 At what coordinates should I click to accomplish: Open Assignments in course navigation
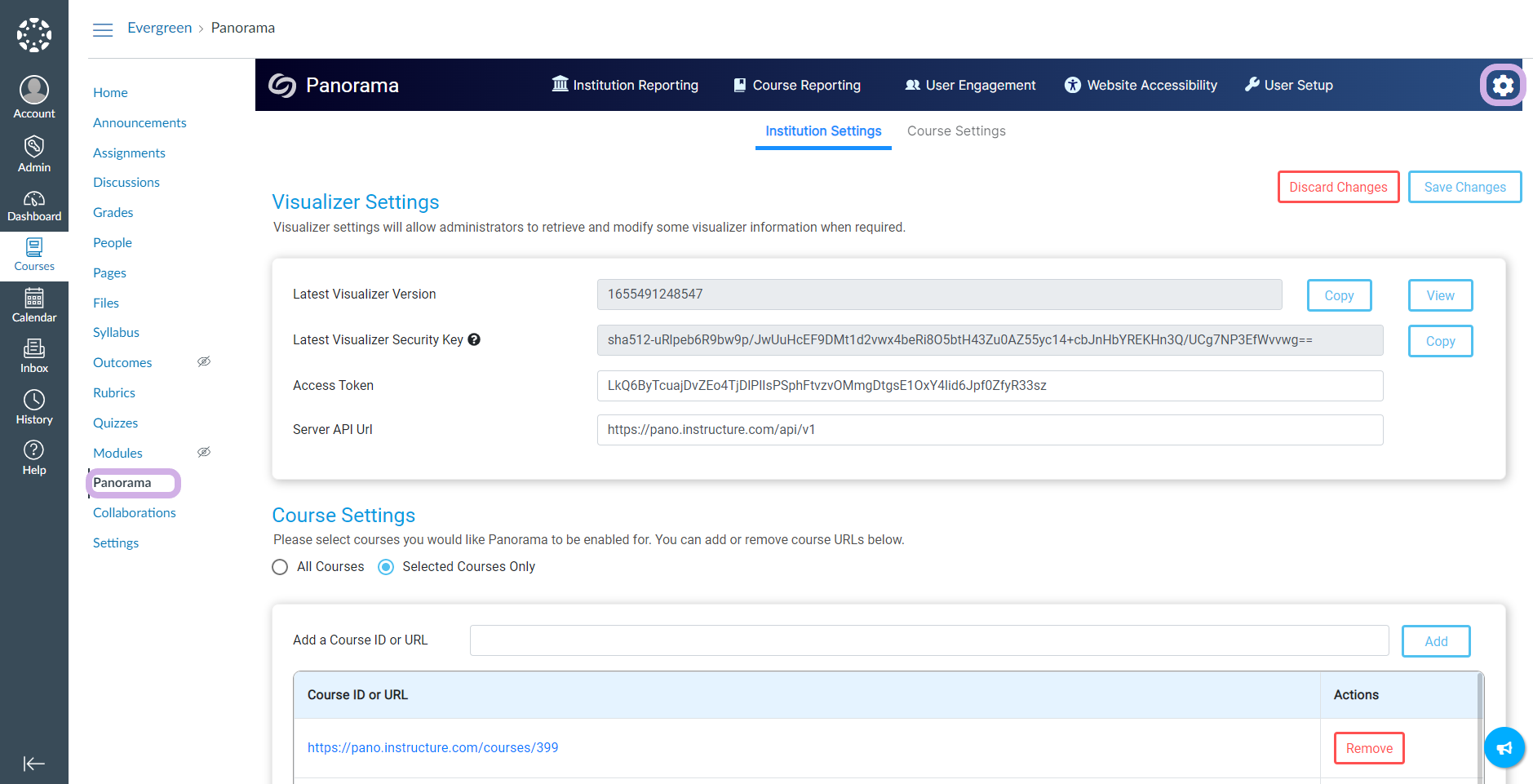click(129, 153)
